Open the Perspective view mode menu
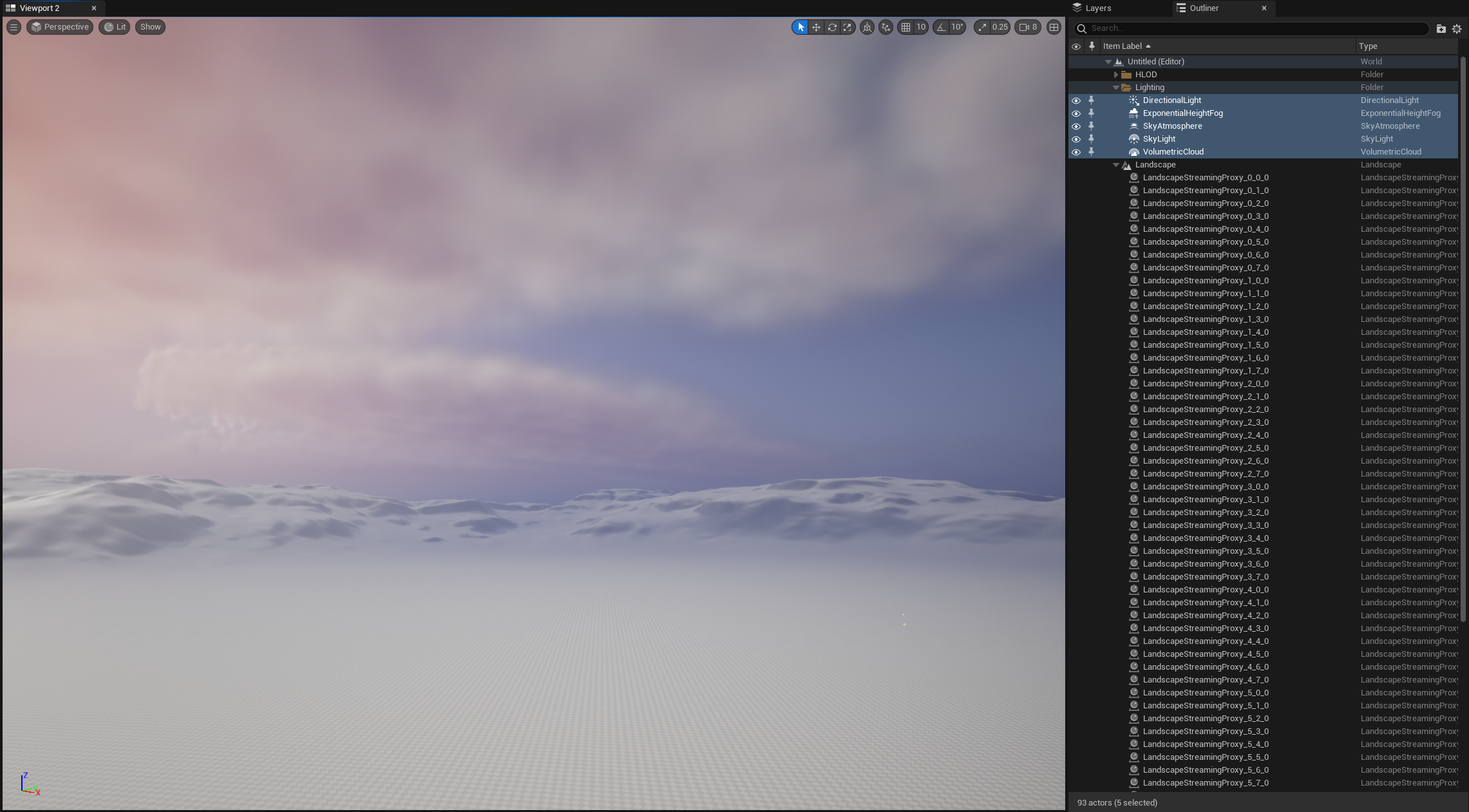This screenshot has height=812, width=1469. [x=60, y=27]
